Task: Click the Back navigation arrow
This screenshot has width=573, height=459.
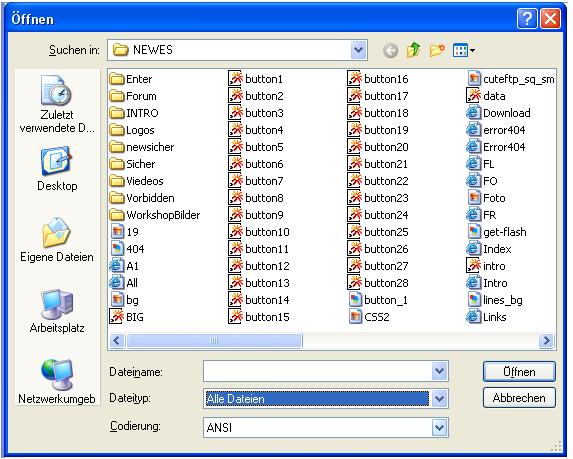Action: [x=390, y=50]
